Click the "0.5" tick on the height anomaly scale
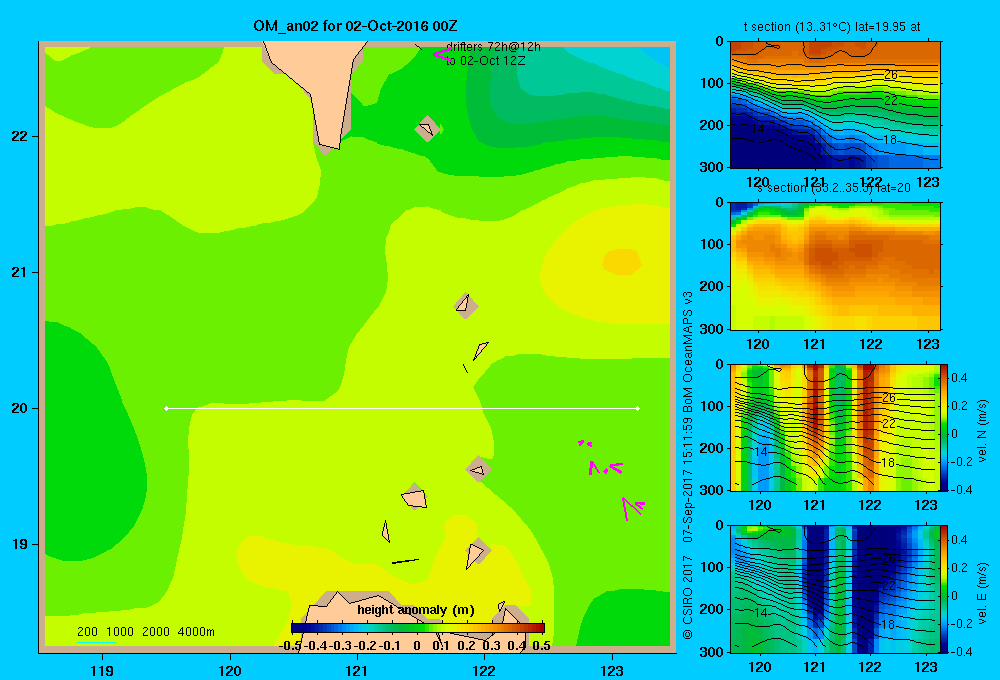The width and height of the screenshot is (1000, 680). (541, 646)
